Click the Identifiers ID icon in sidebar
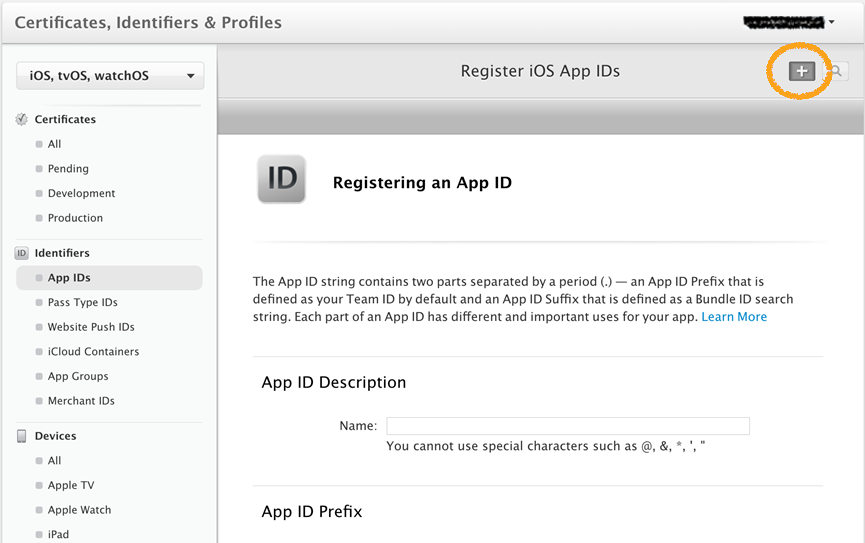Screen dimensions: 865x543 [x=22, y=254]
